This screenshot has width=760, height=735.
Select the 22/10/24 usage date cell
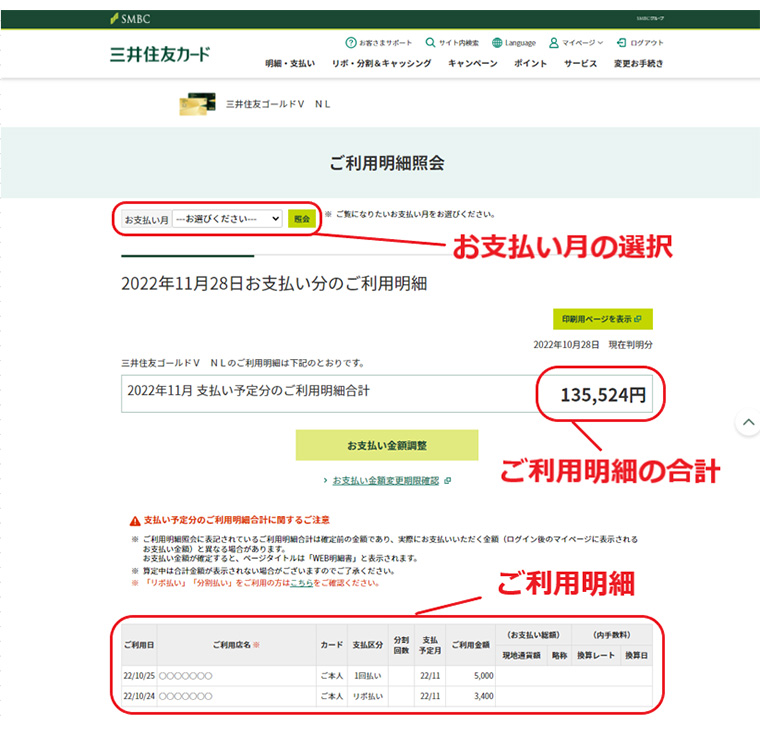click(x=139, y=696)
